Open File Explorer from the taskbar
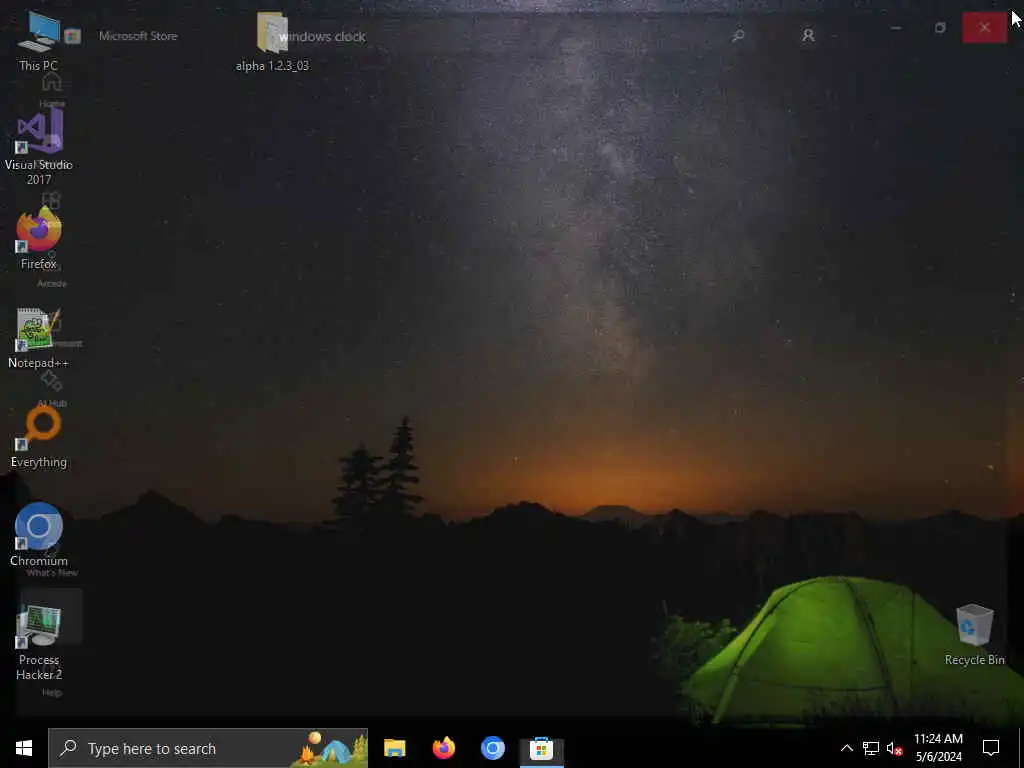The image size is (1024, 768). 394,748
